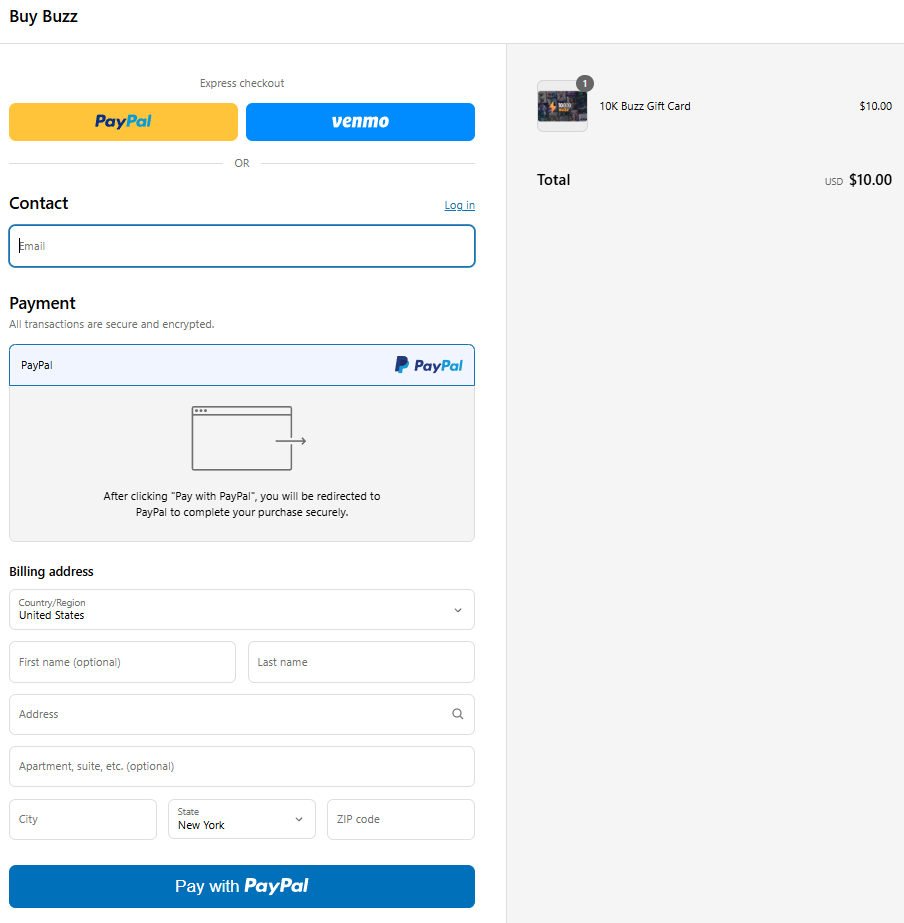Click the 'Express checkout' label
The image size is (904, 923).
pyautogui.click(x=242, y=83)
